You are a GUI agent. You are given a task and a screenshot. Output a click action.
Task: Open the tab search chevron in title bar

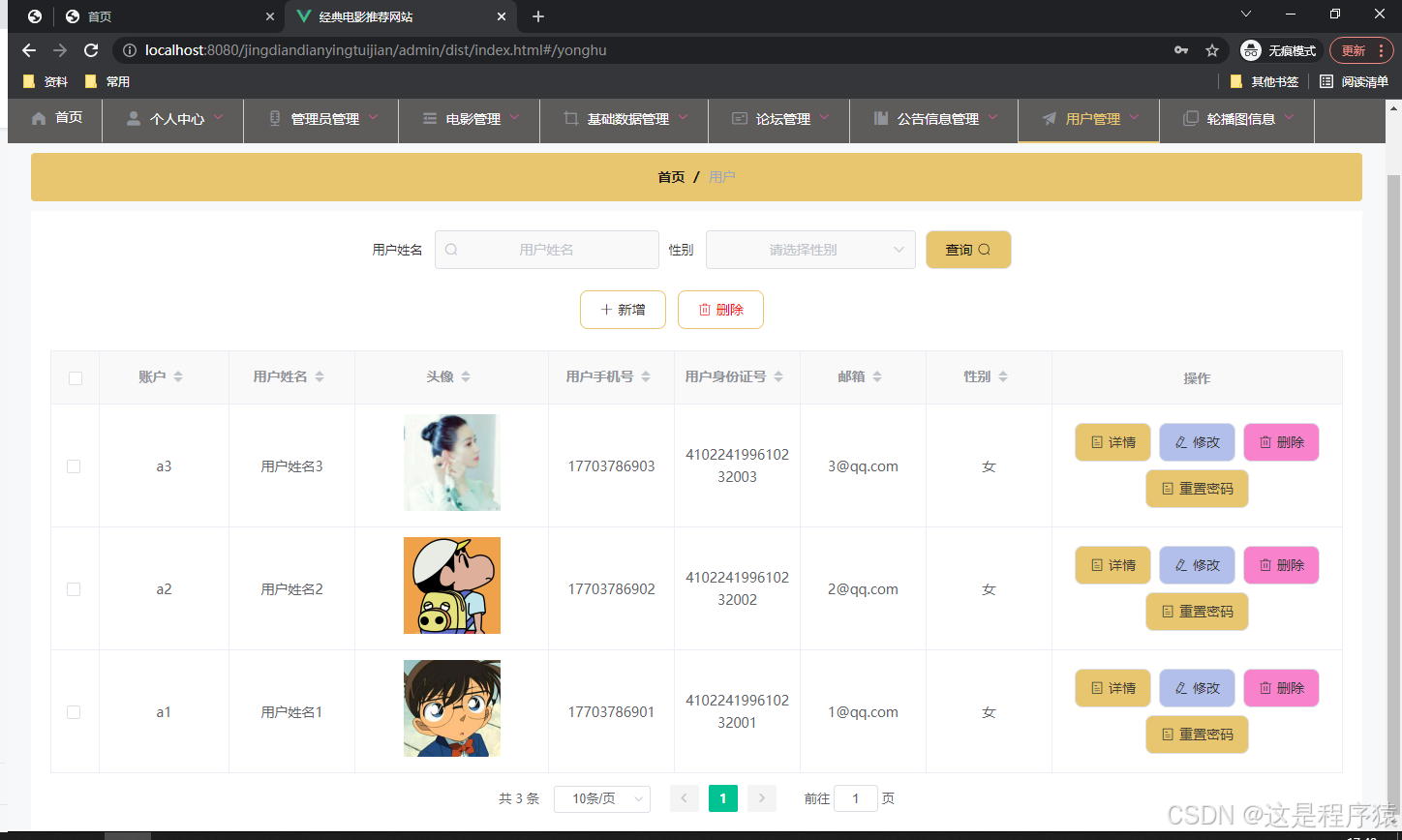1246,14
